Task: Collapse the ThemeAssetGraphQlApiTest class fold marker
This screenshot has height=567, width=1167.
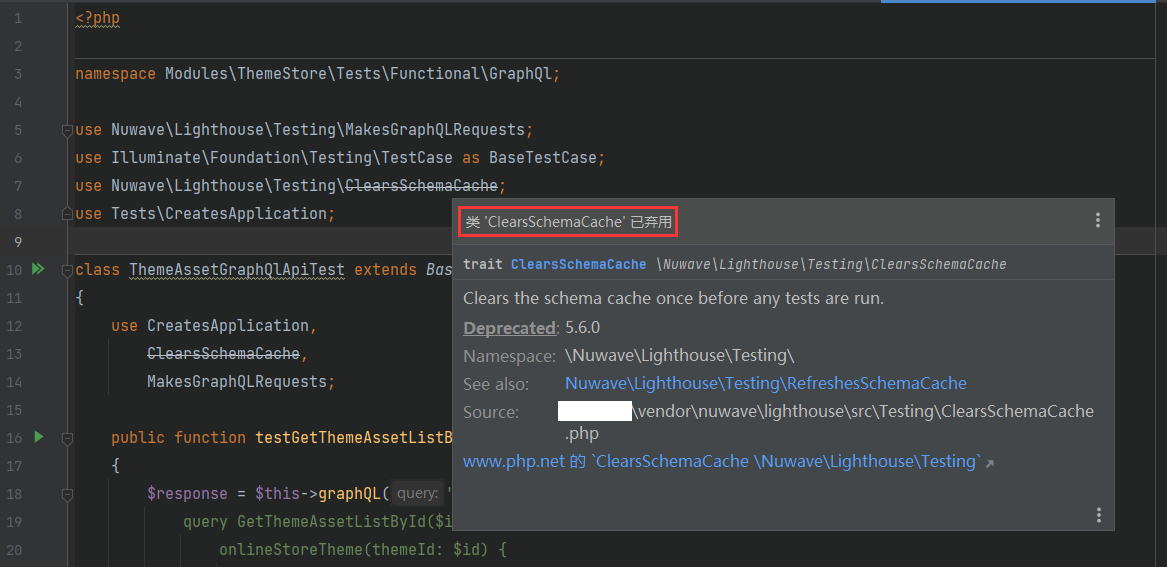Action: (x=67, y=270)
